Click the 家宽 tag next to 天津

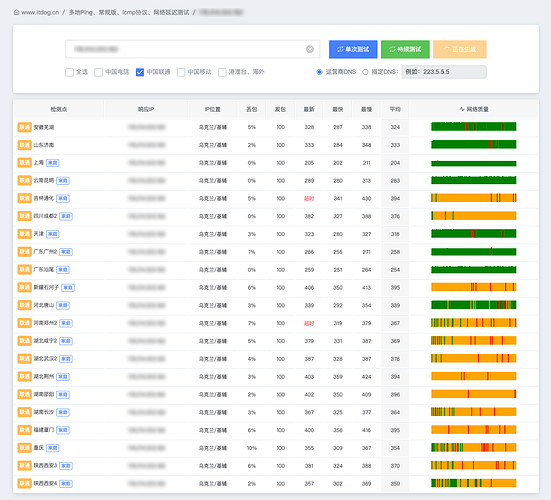(x=53, y=234)
